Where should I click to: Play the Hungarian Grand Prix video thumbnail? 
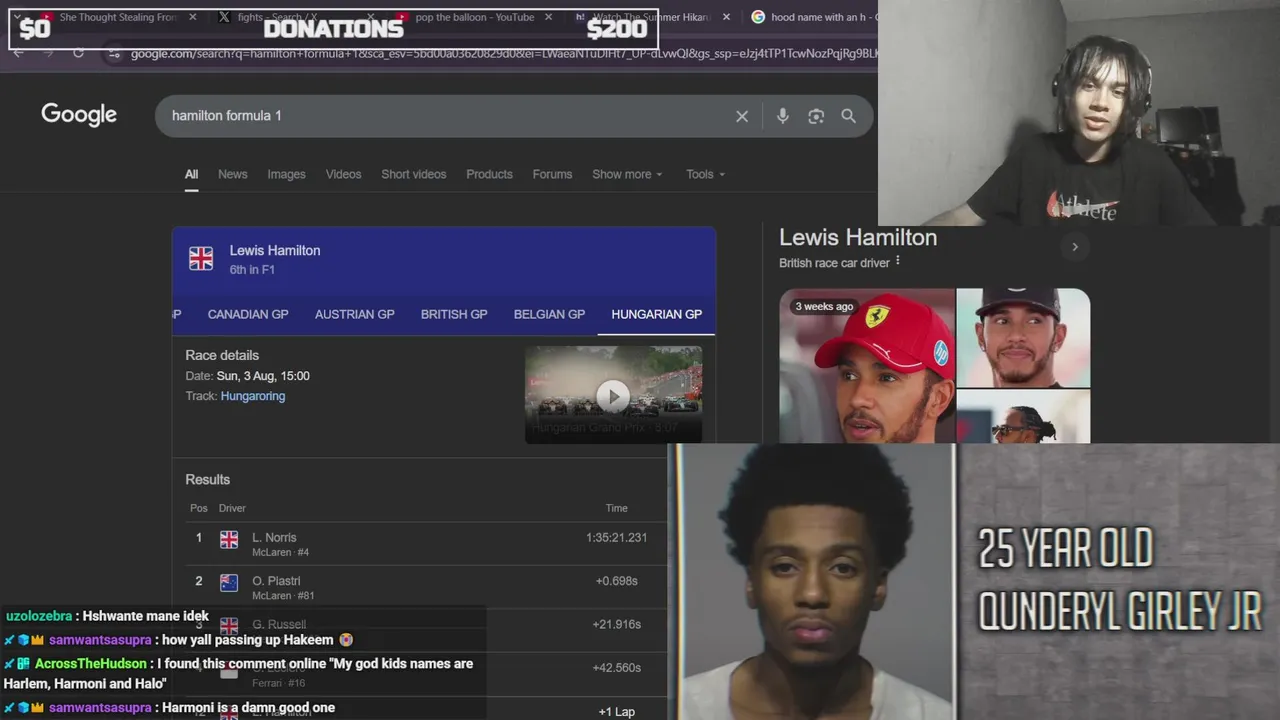(613, 394)
